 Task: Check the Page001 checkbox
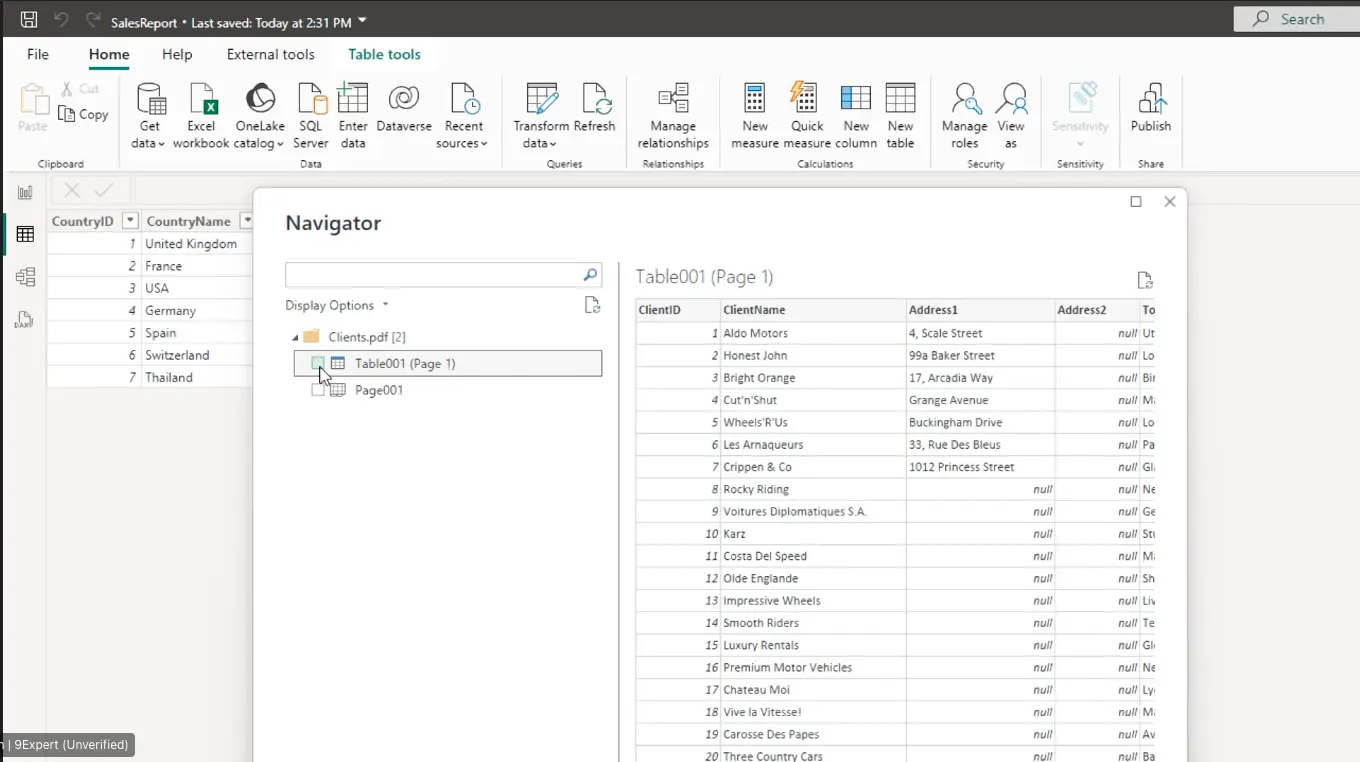point(318,390)
